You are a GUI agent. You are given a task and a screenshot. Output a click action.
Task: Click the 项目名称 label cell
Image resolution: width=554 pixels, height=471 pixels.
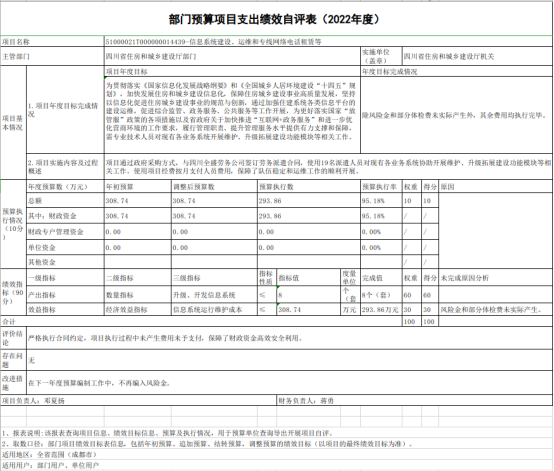[x=52, y=42]
